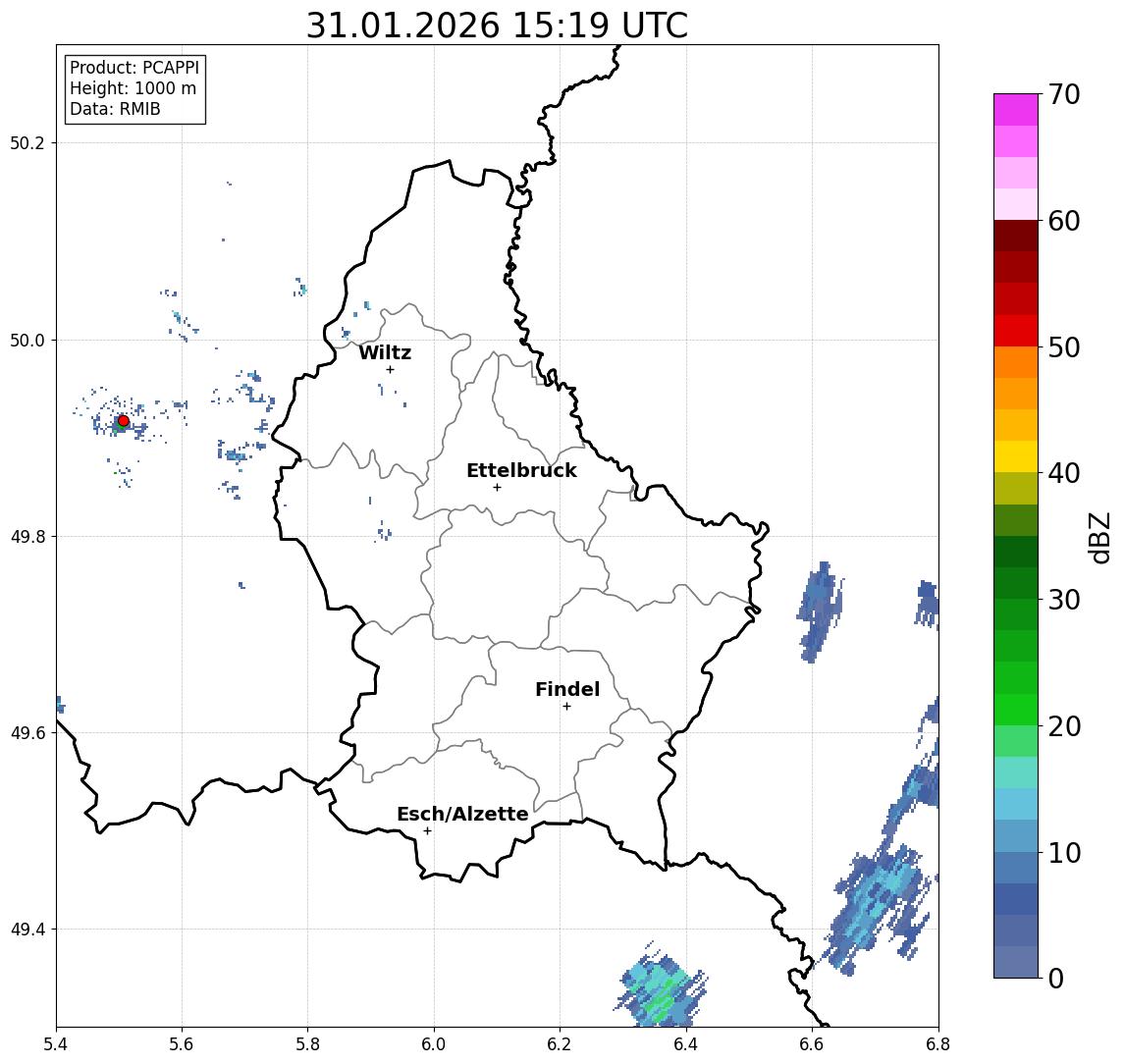The image size is (1124, 1064).
Task: Click the Ettelbruck cross marker
Action: (497, 488)
